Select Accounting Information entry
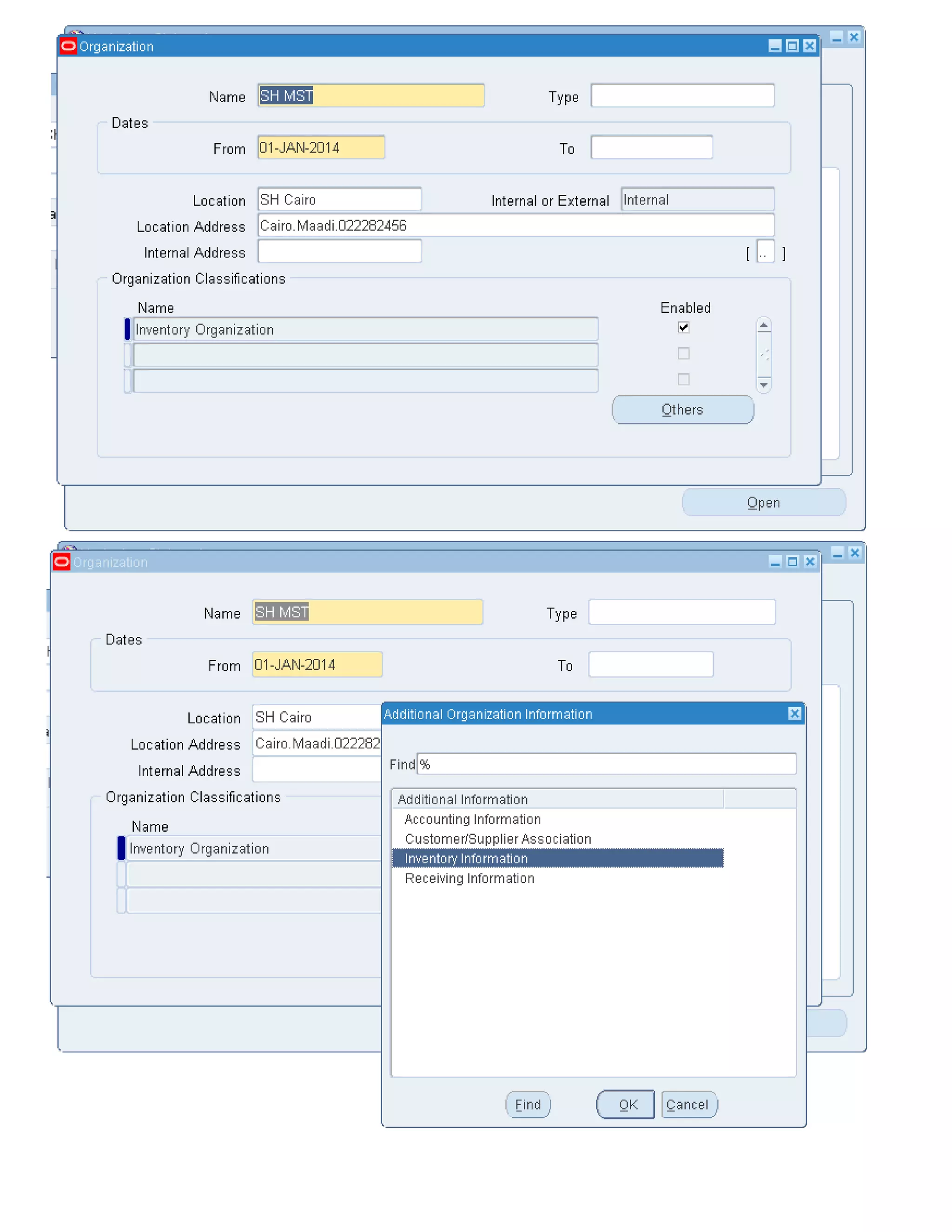This screenshot has width=952, height=1232. coord(472,819)
